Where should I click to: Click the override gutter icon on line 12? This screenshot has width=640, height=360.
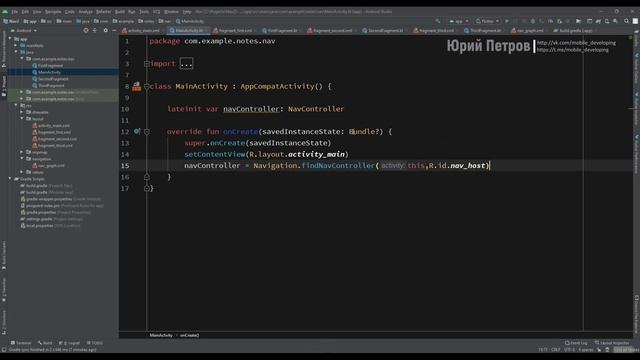click(x=137, y=131)
